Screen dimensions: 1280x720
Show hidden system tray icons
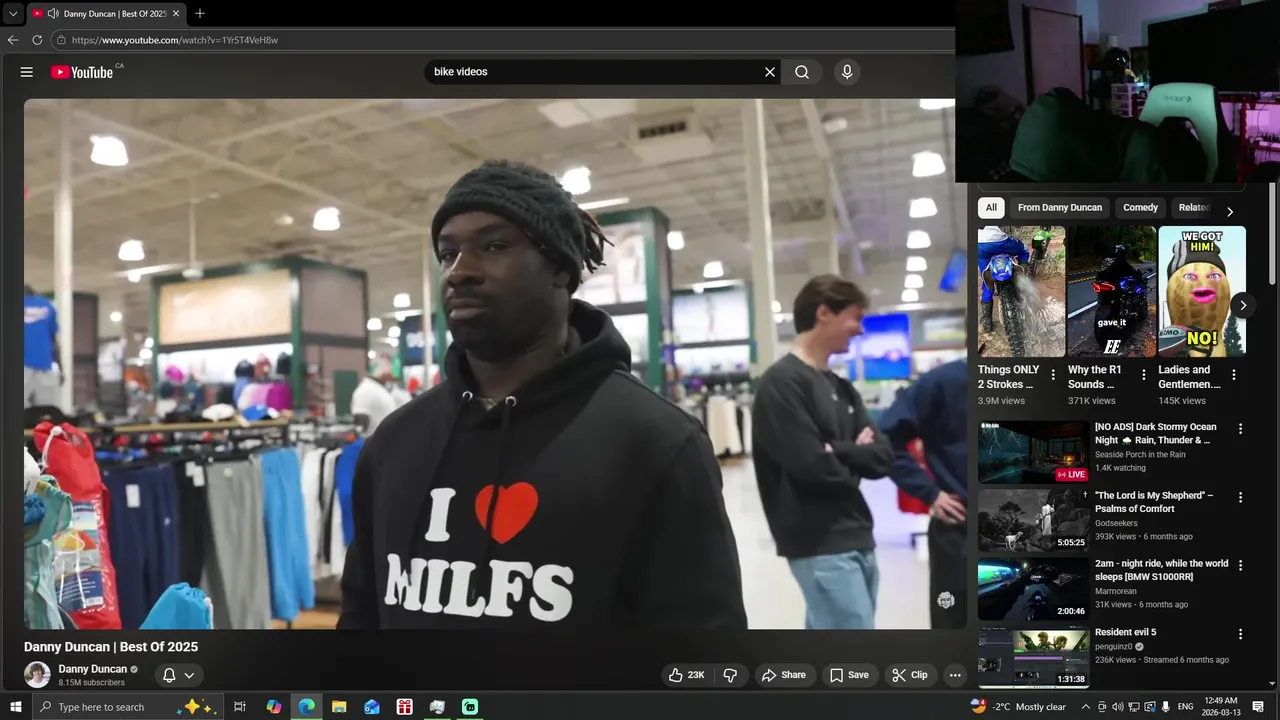pyautogui.click(x=1086, y=707)
